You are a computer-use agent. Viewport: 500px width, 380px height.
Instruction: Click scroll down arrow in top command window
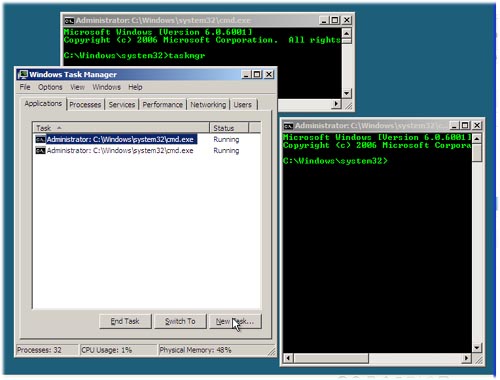coord(347,93)
